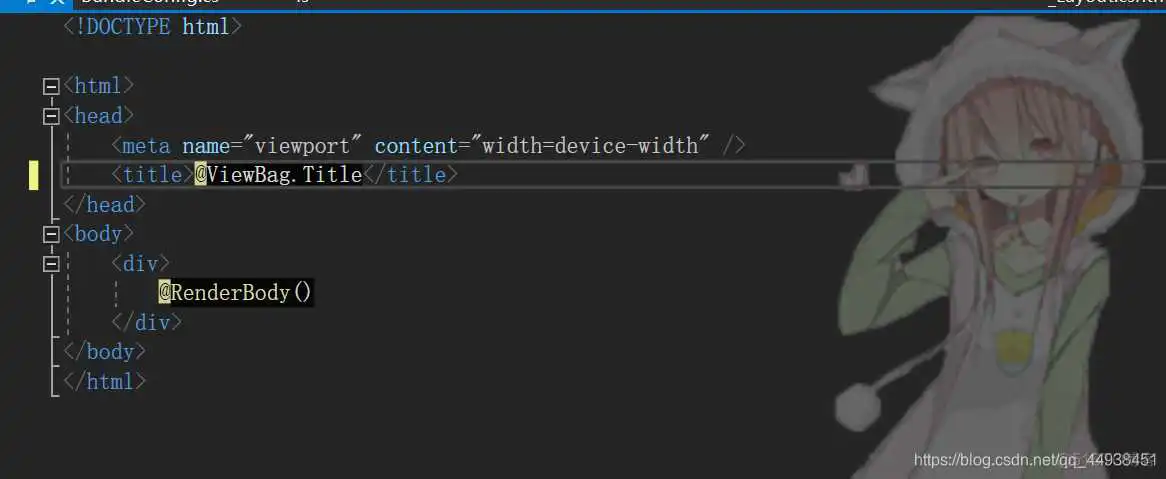This screenshot has width=1166, height=479.
Task: Open the blog.csdn.net watermark link
Action: click(x=1036, y=460)
